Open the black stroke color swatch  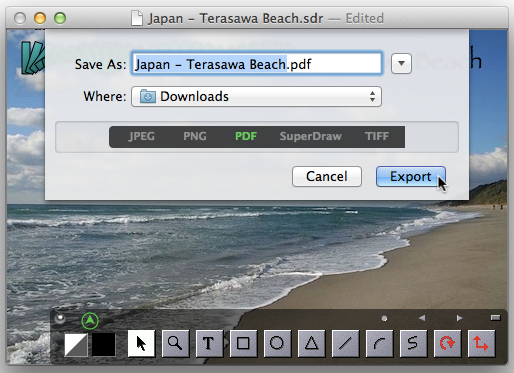pyautogui.click(x=104, y=345)
